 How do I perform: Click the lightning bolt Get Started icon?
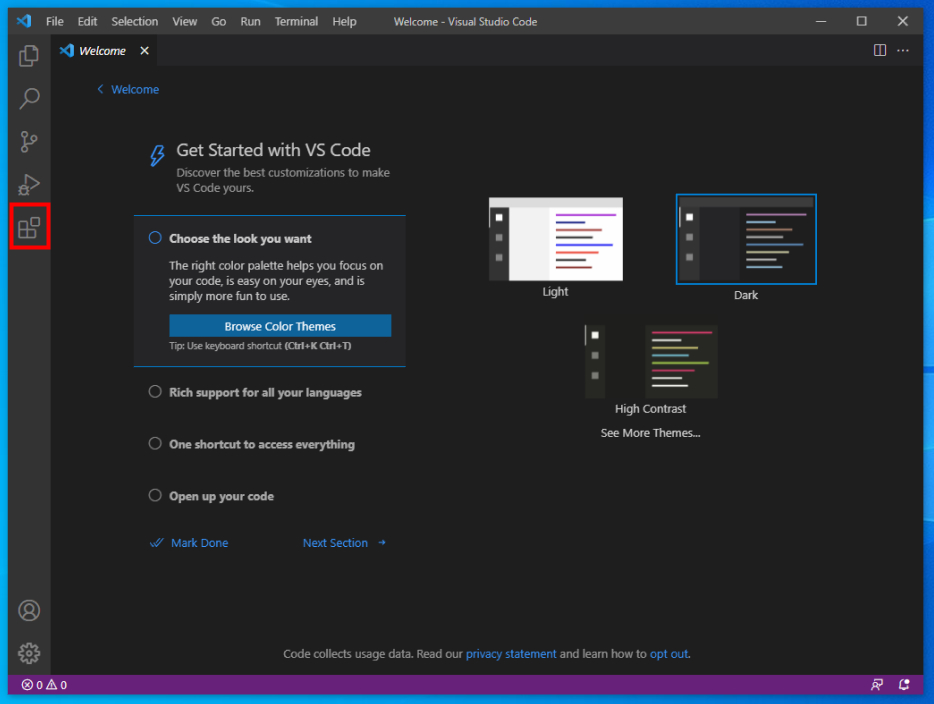coord(157,155)
